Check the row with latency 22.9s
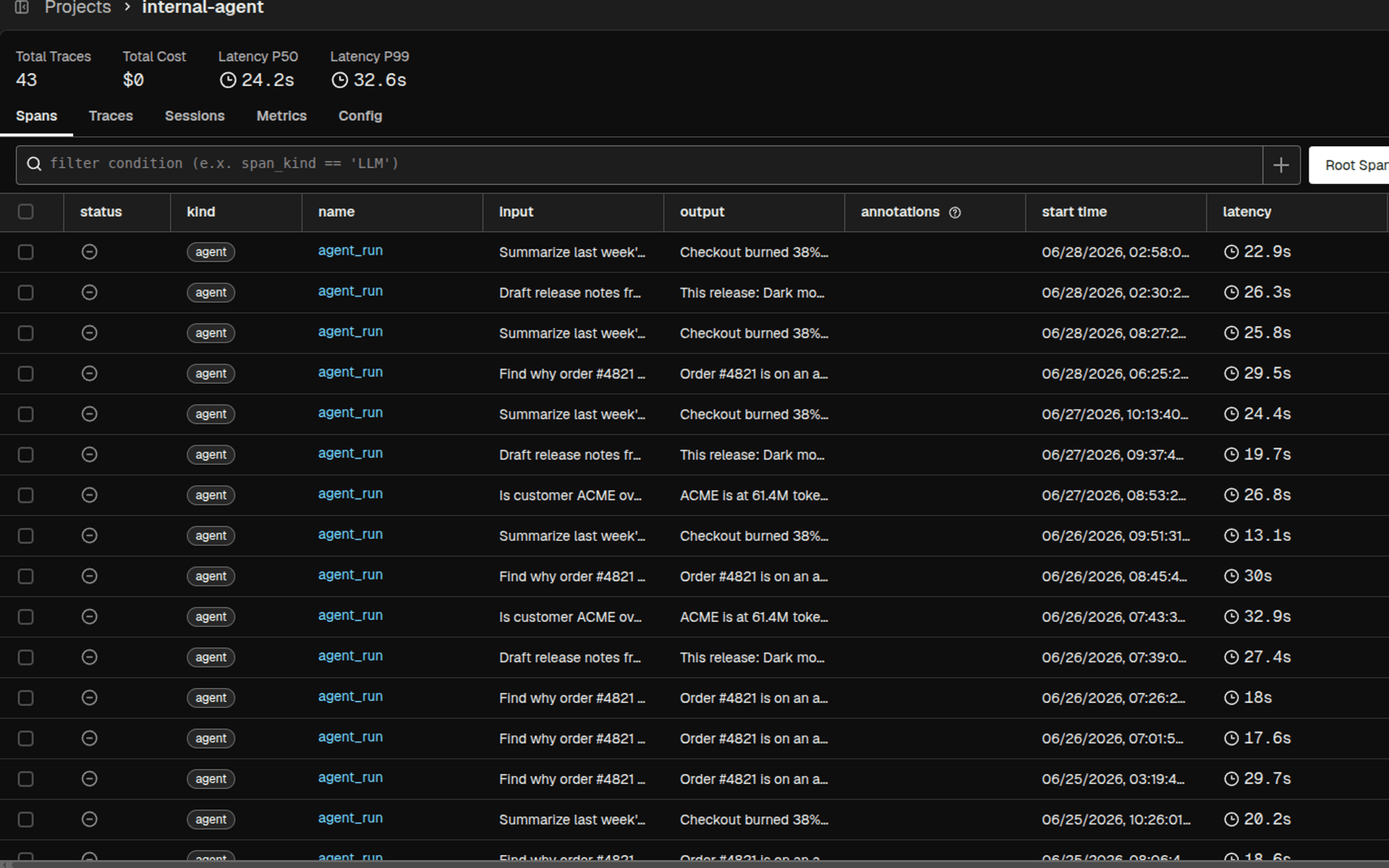The width and height of the screenshot is (1389, 868). click(25, 252)
